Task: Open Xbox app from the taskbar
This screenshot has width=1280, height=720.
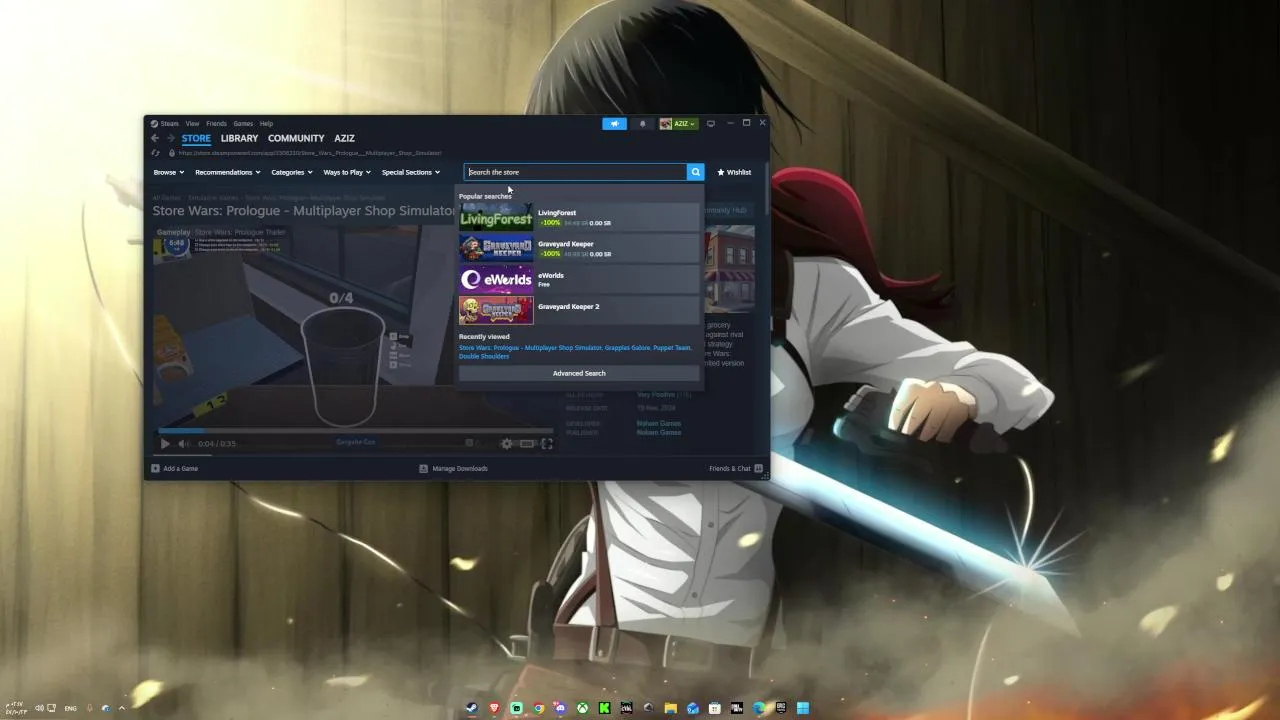Action: pyautogui.click(x=582, y=708)
